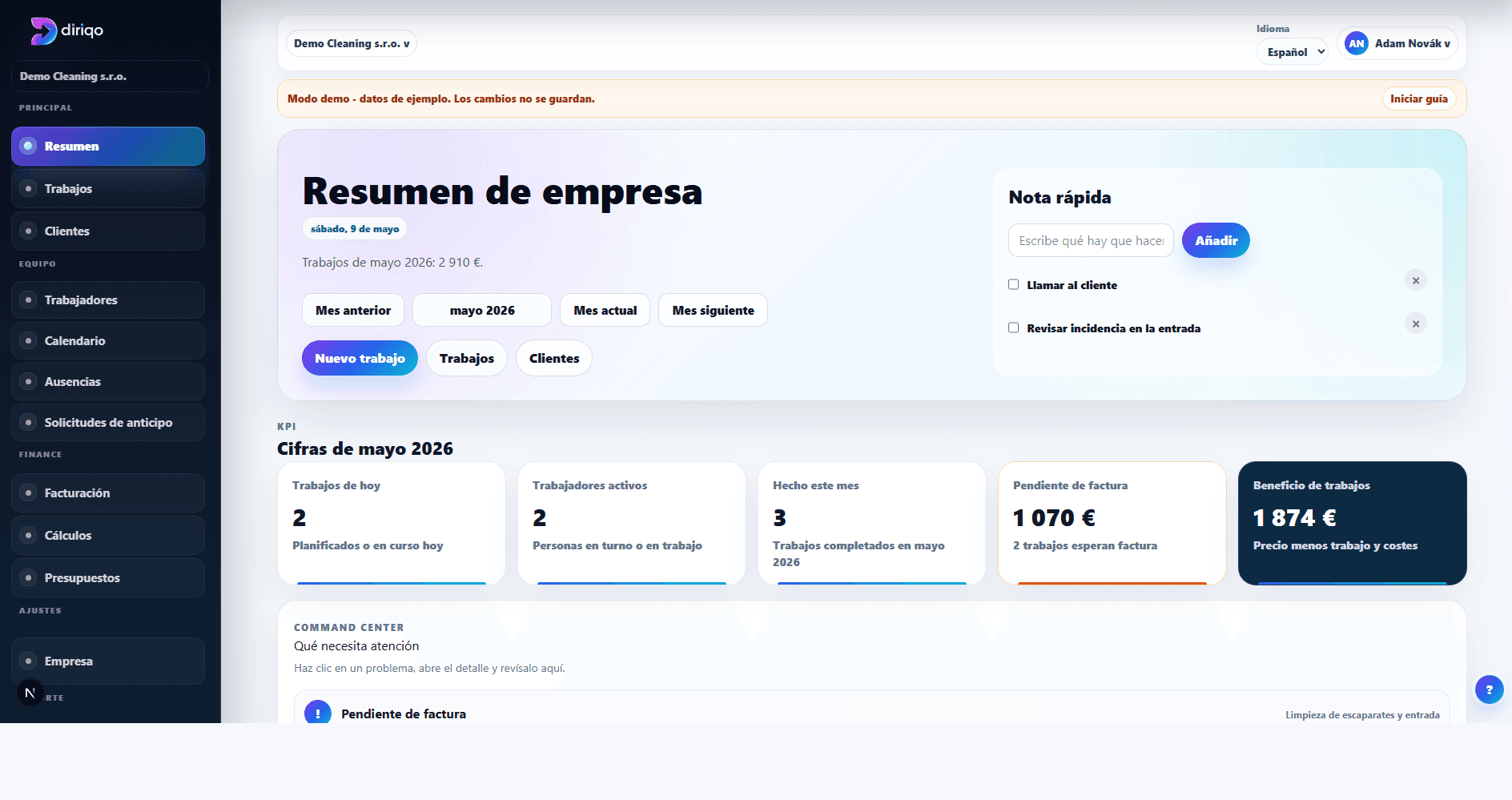
Task: Open the Español language selector
Action: coord(1292,52)
